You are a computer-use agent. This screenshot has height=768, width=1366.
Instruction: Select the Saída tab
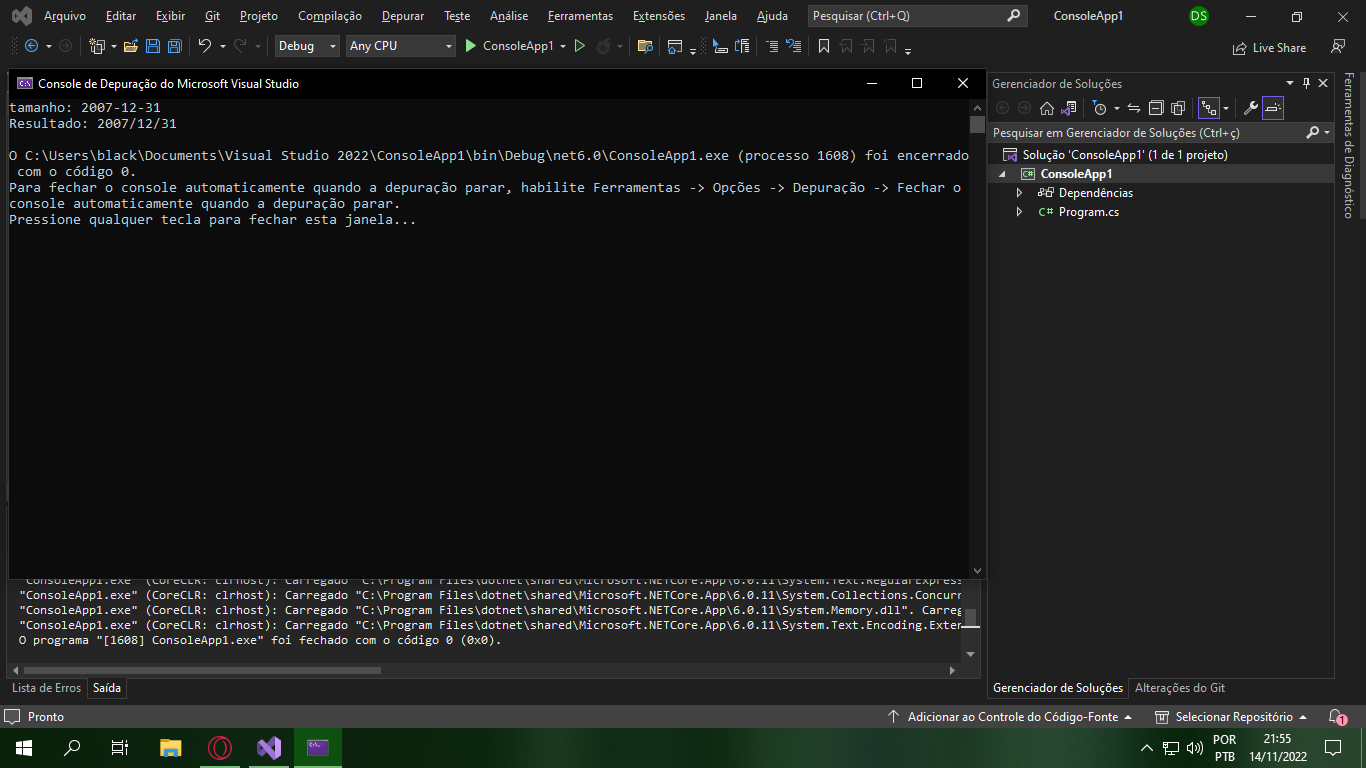(x=107, y=688)
